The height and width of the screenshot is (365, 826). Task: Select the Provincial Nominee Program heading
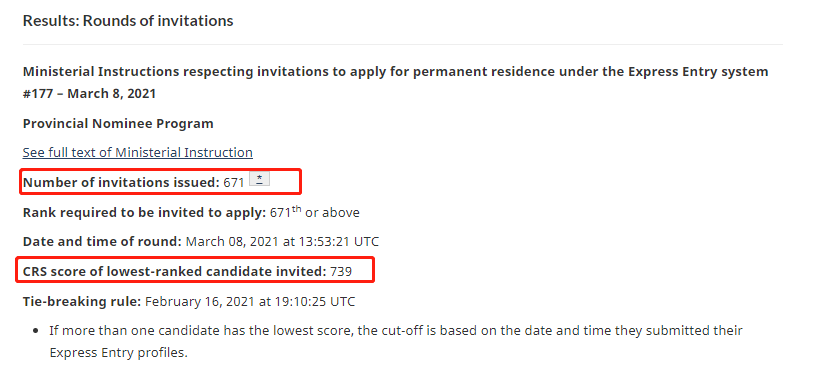(118, 124)
